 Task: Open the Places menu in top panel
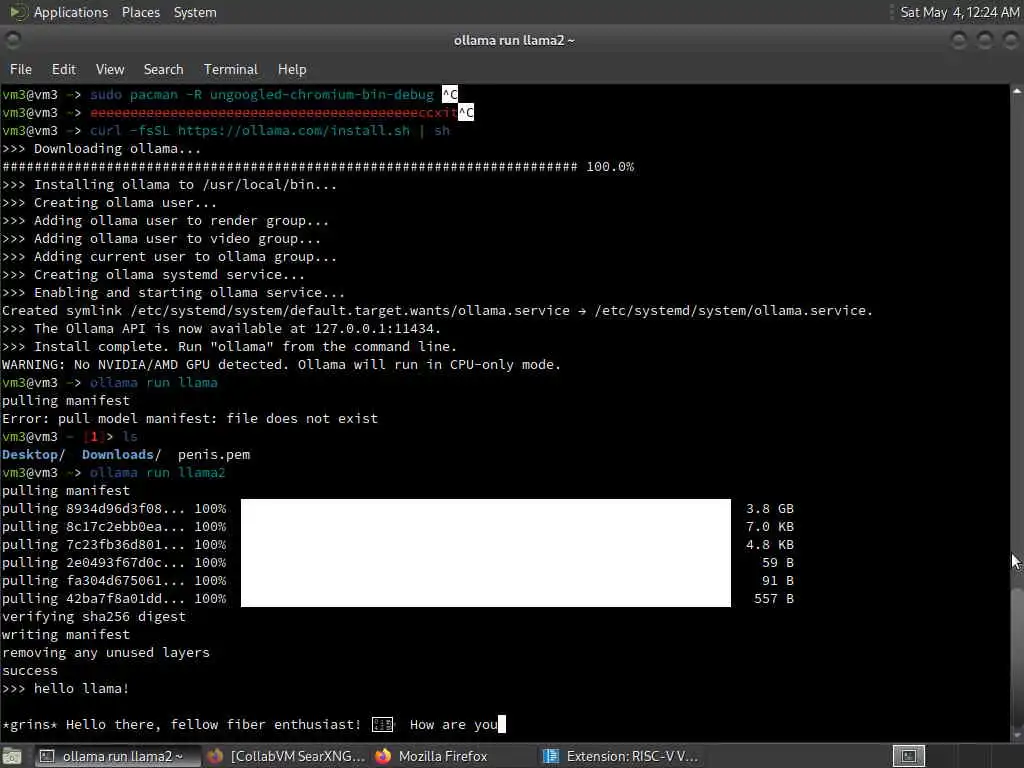pos(141,12)
